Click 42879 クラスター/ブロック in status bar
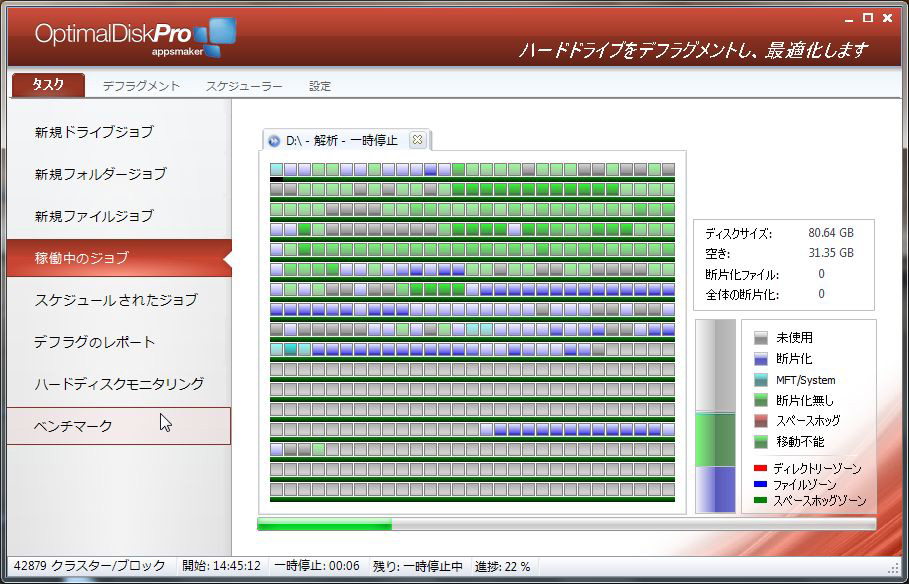 pos(89,565)
